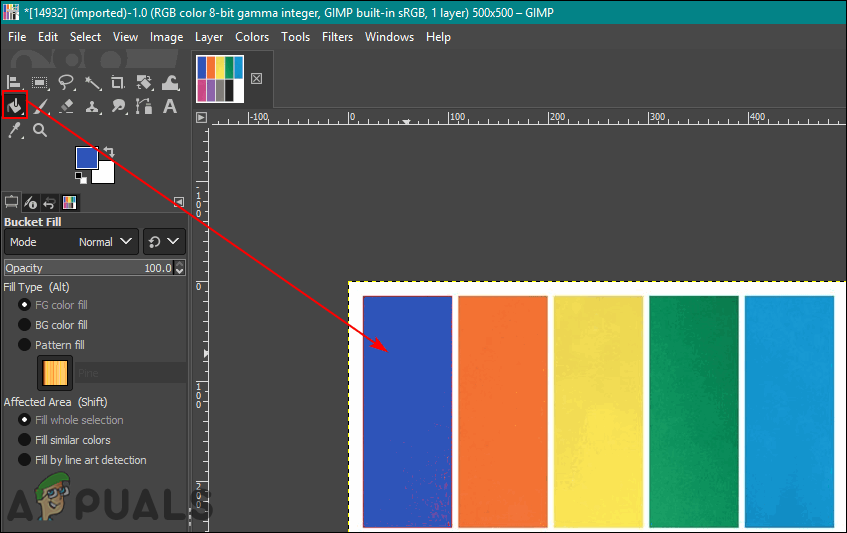Select the Unified Transform tool
This screenshot has width=847, height=533.
(144, 83)
